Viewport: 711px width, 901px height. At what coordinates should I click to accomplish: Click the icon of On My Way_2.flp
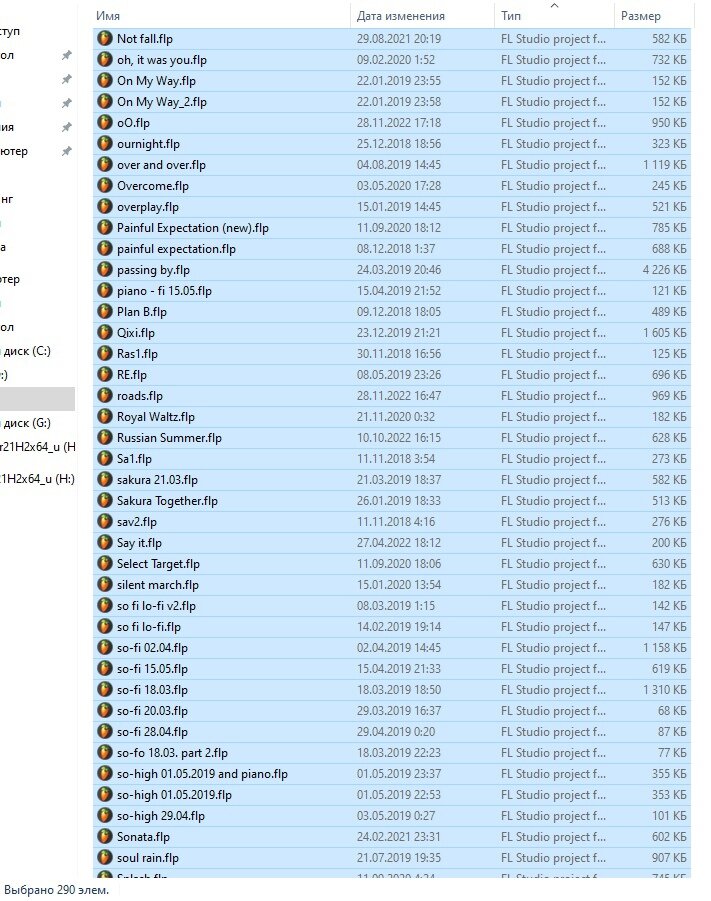105,102
